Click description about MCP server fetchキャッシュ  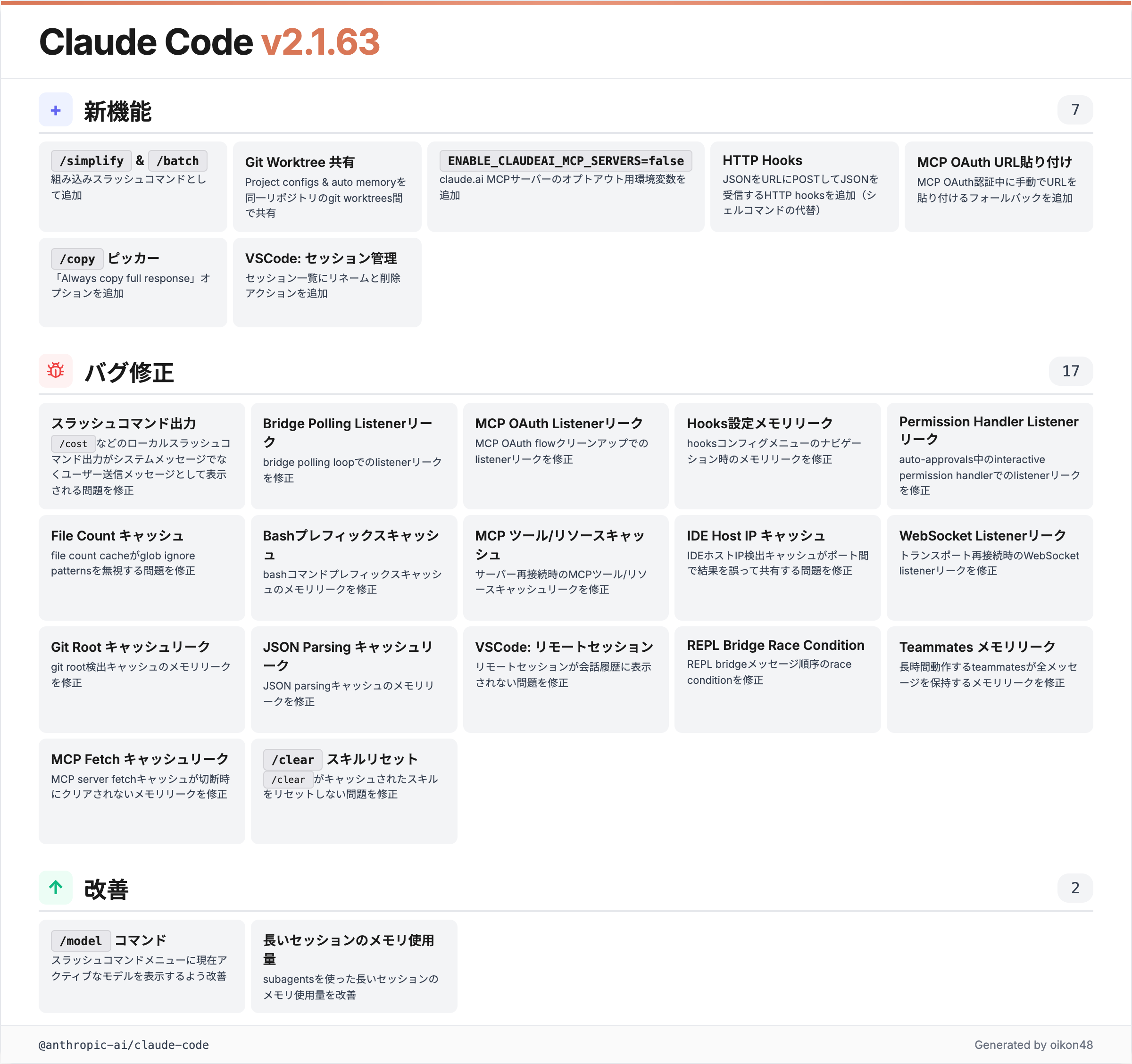(x=140, y=786)
